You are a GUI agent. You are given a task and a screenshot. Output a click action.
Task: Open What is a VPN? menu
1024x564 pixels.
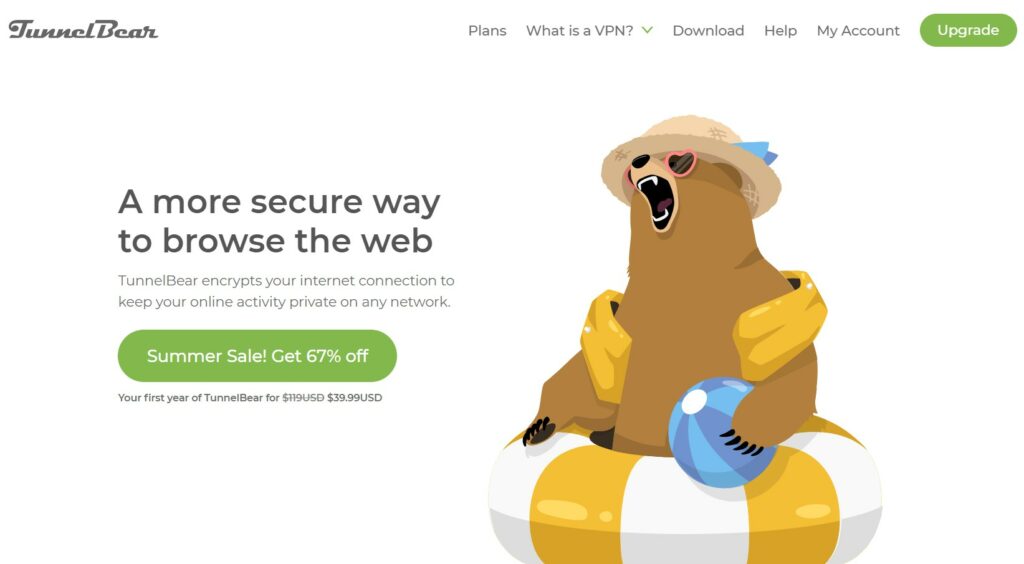(x=580, y=31)
